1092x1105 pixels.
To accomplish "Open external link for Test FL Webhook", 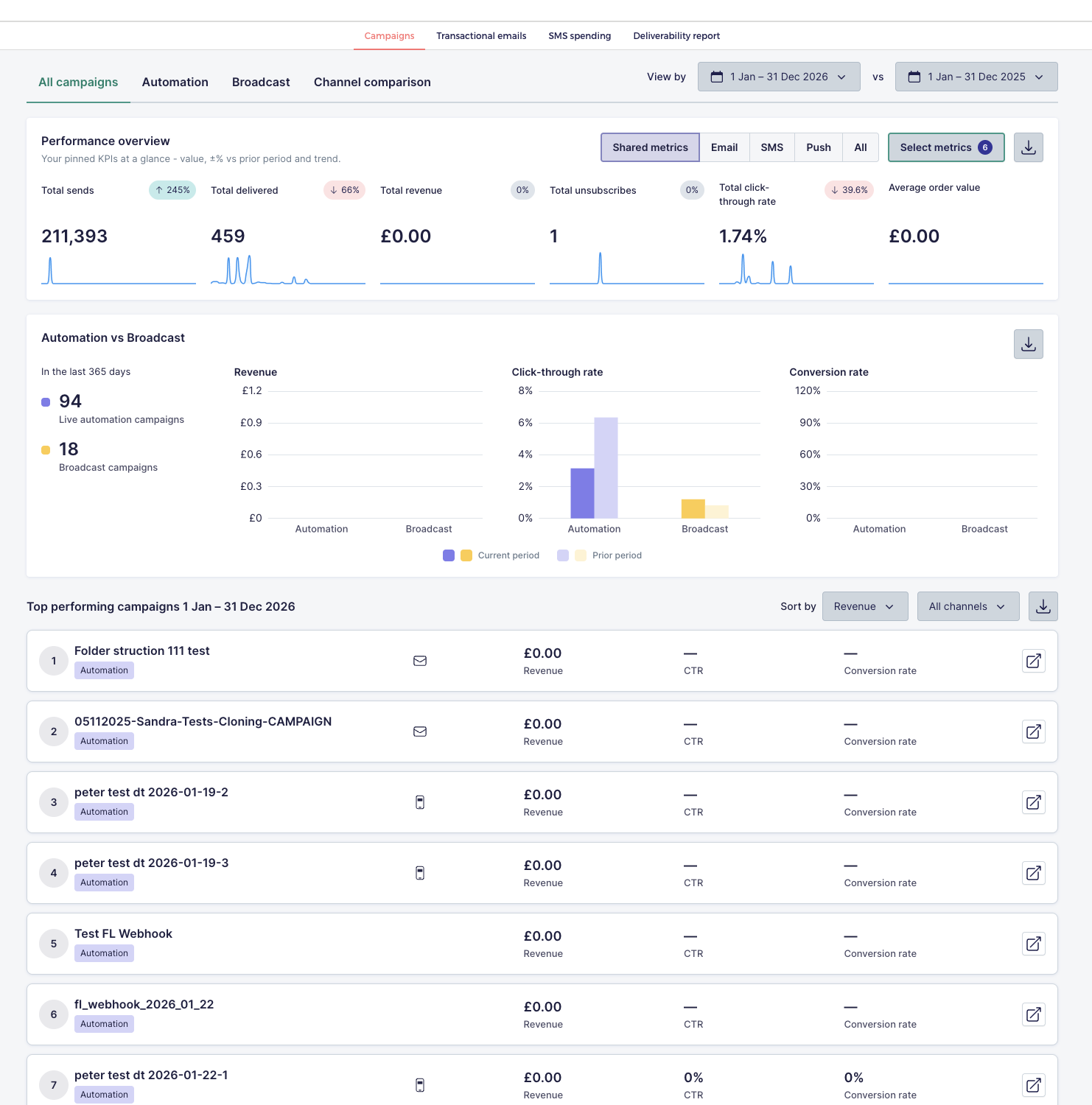I will 1033,944.
